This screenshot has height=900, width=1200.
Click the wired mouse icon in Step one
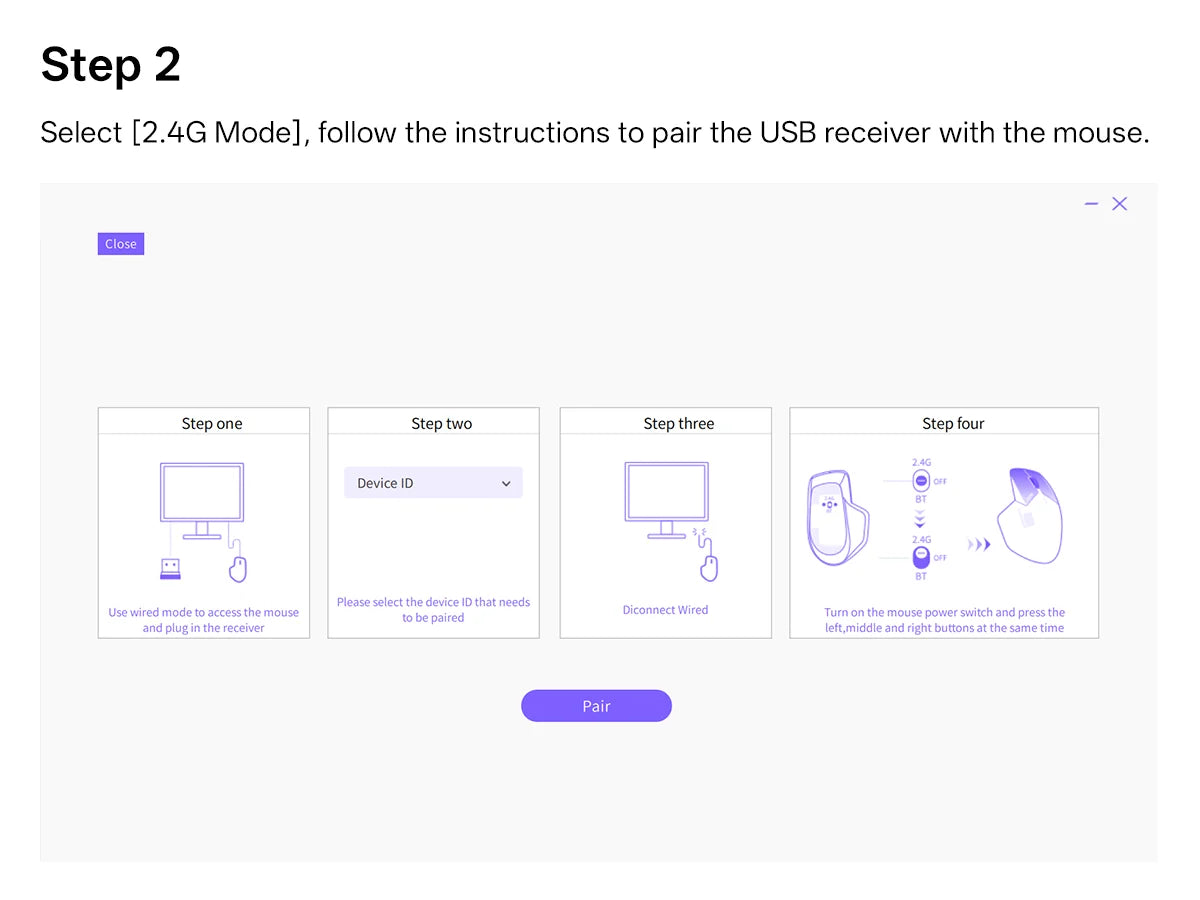[237, 569]
